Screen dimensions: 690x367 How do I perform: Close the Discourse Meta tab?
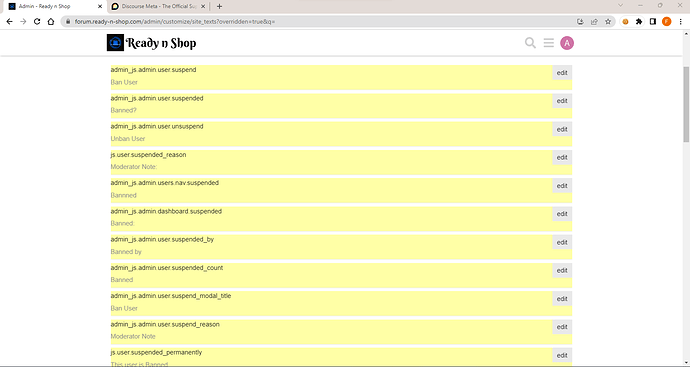click(x=203, y=6)
